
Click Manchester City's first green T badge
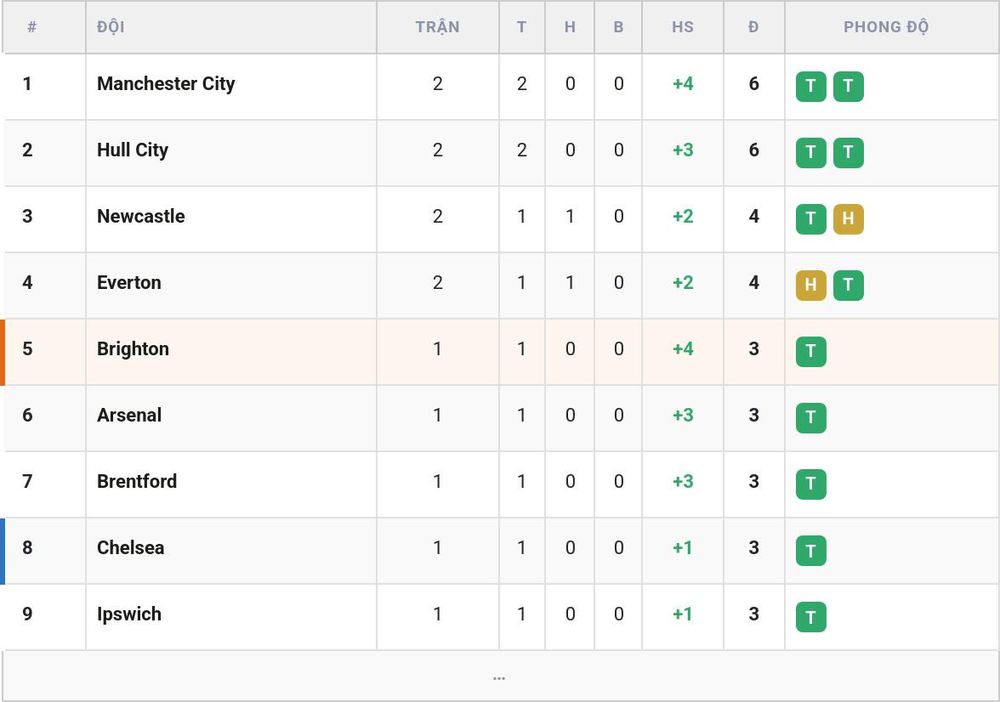[x=811, y=86]
